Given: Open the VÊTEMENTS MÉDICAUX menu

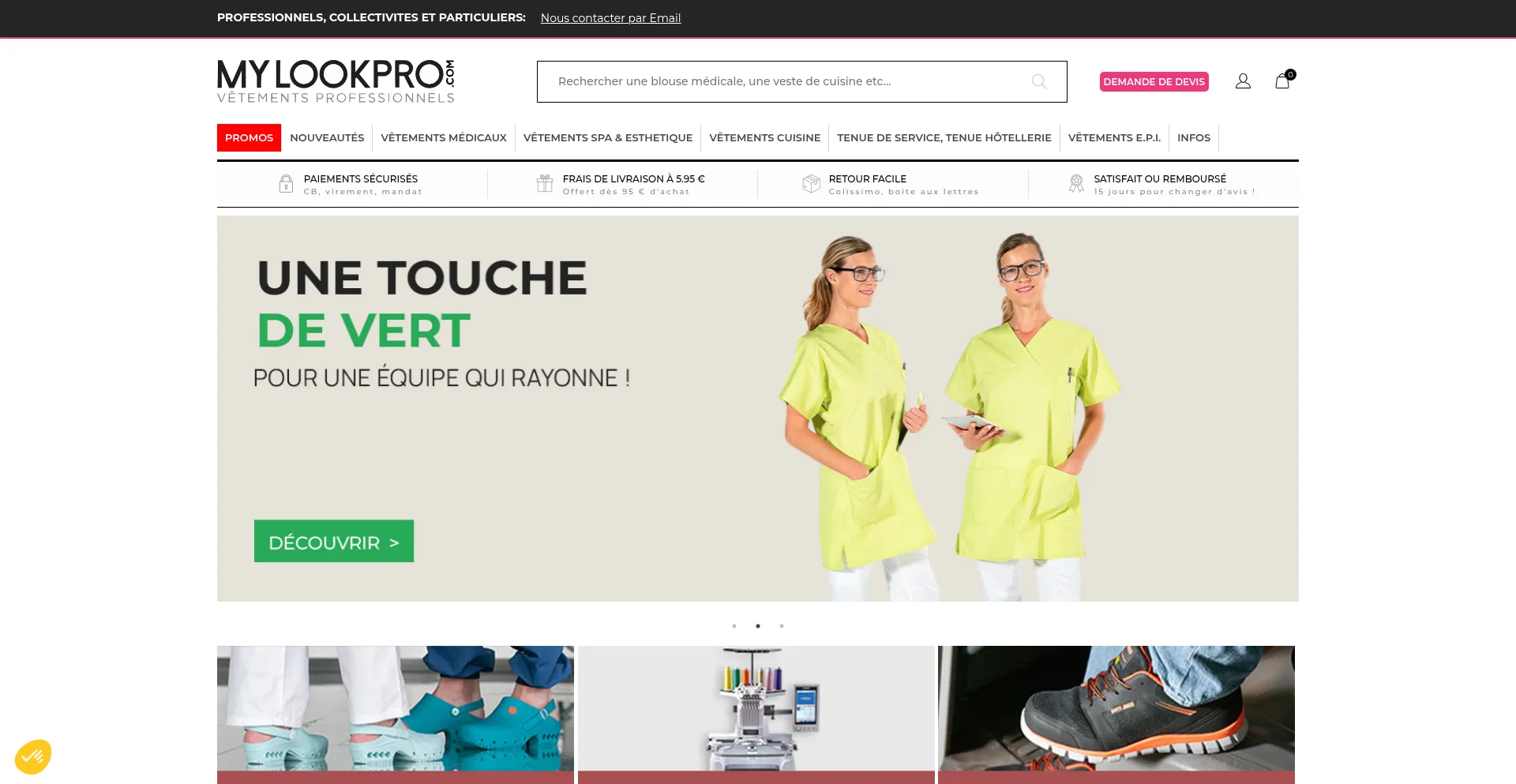Looking at the screenshot, I should pos(444,137).
